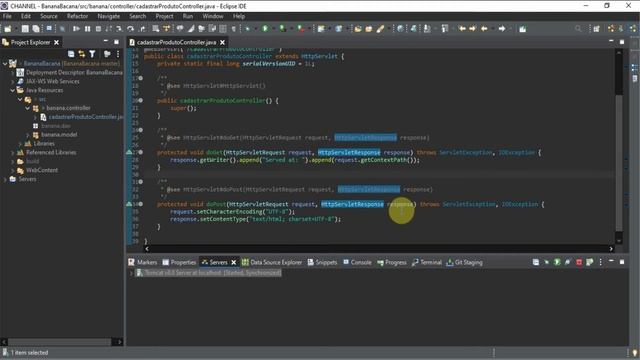The height and width of the screenshot is (360, 640).
Task: Click the Terminate (stop square) toolbar icon
Action: 98,29
